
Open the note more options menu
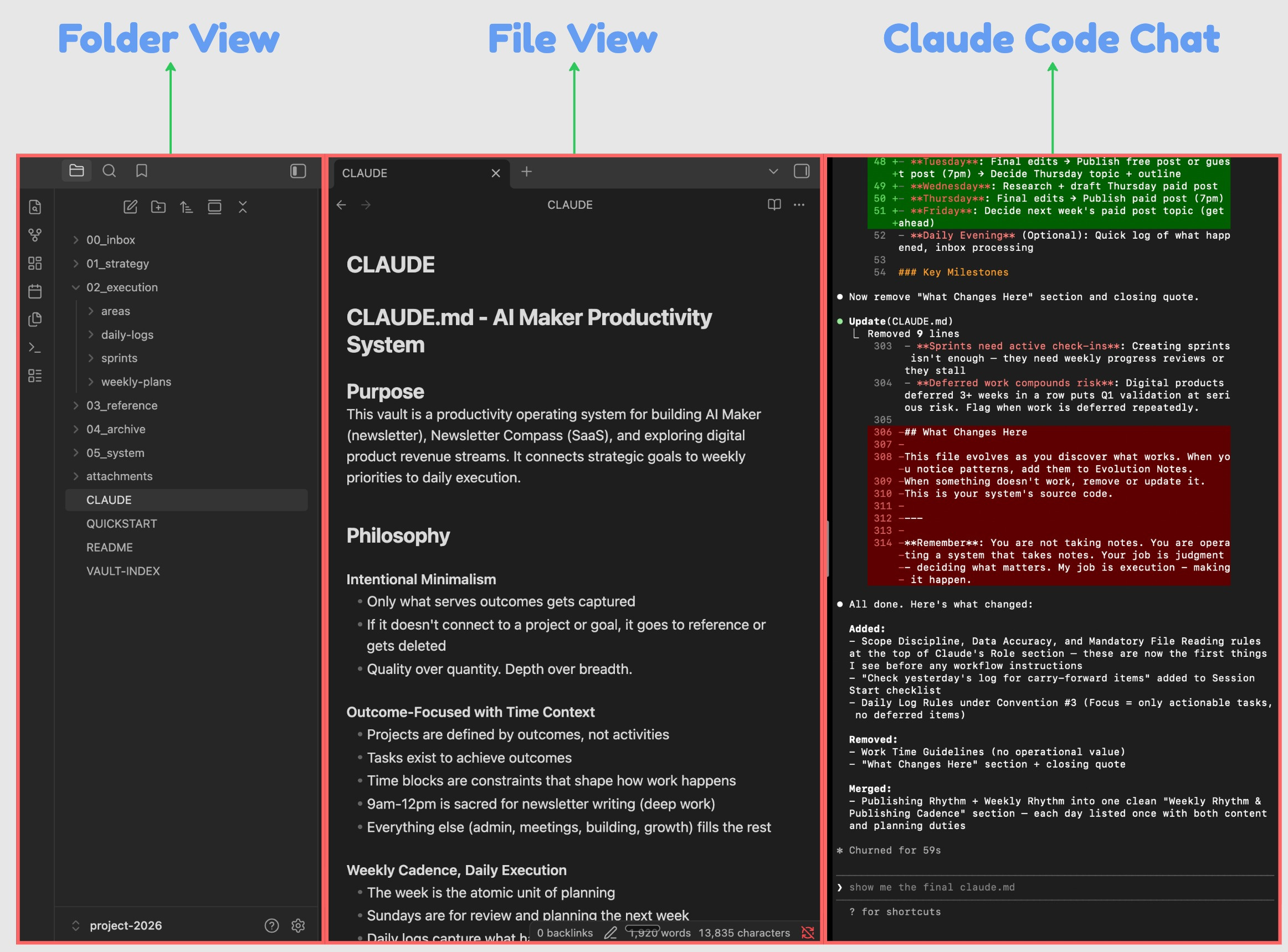click(x=799, y=204)
